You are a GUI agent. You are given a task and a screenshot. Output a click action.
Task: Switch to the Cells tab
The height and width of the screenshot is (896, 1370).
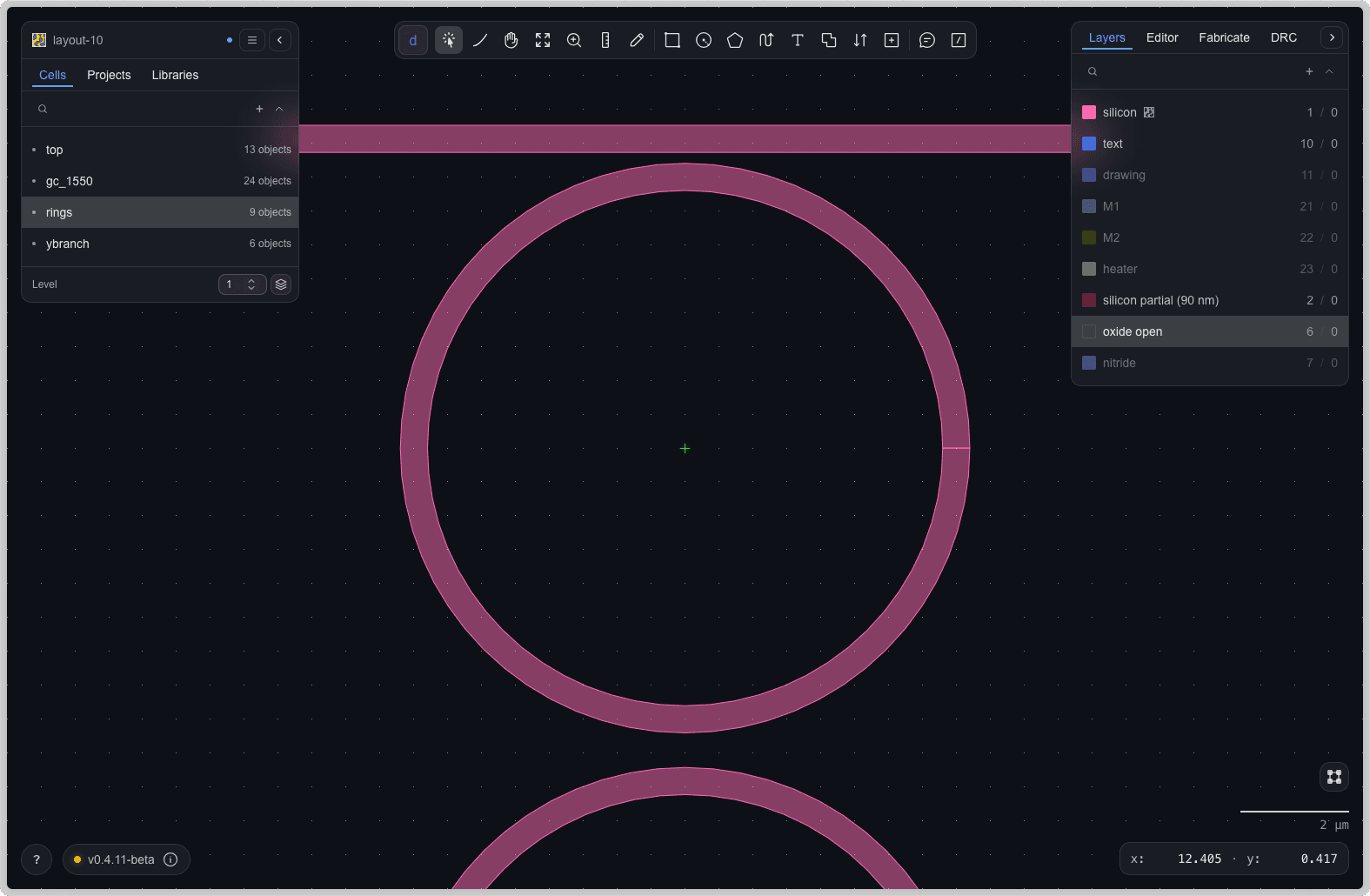coord(53,75)
